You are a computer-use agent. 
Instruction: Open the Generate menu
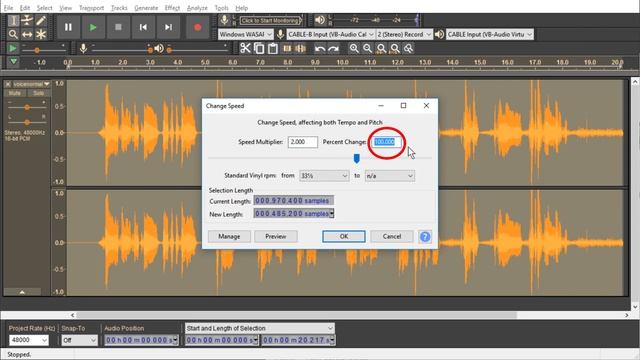[x=146, y=8]
